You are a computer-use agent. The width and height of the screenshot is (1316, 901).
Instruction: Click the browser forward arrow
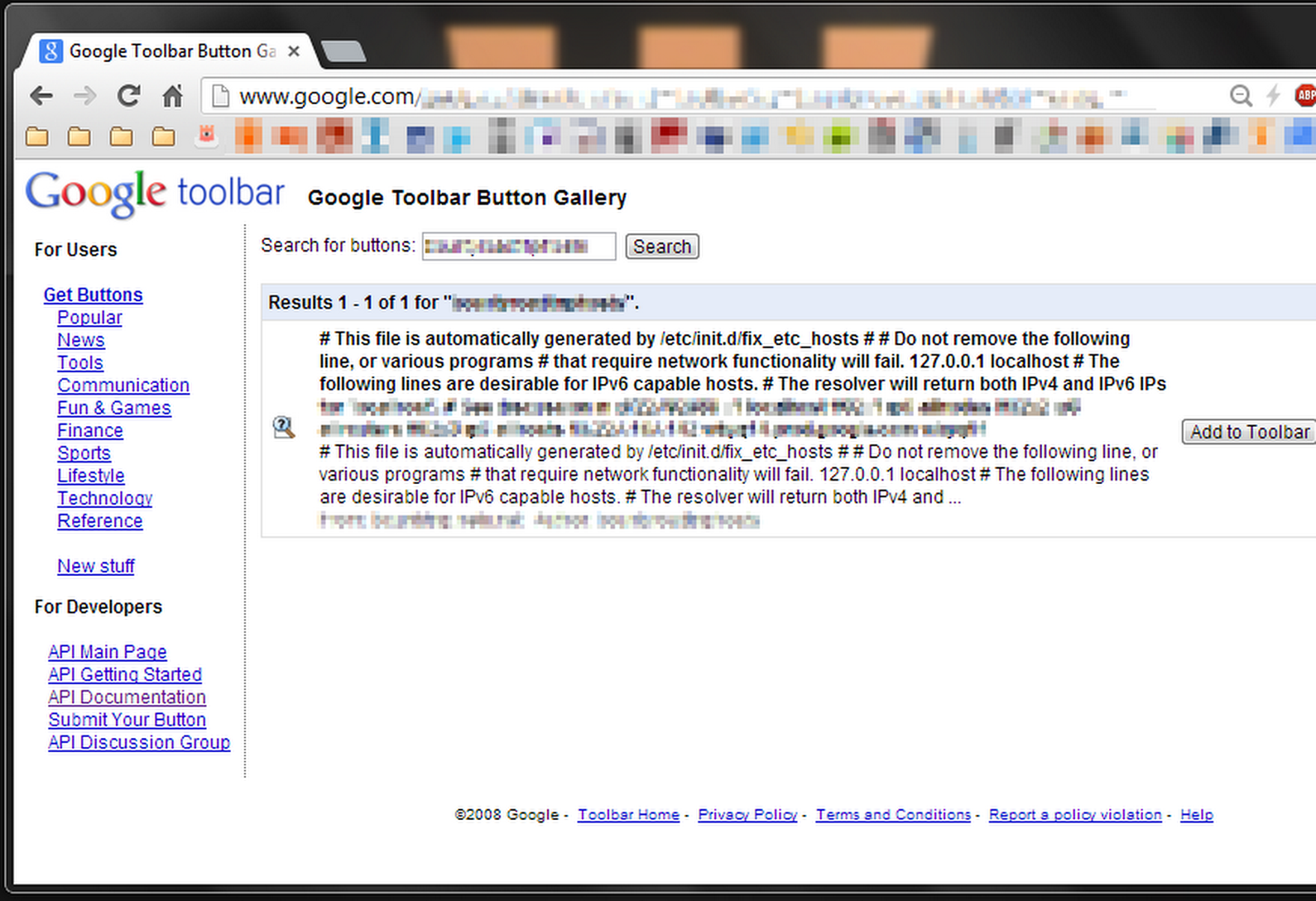tap(84, 96)
